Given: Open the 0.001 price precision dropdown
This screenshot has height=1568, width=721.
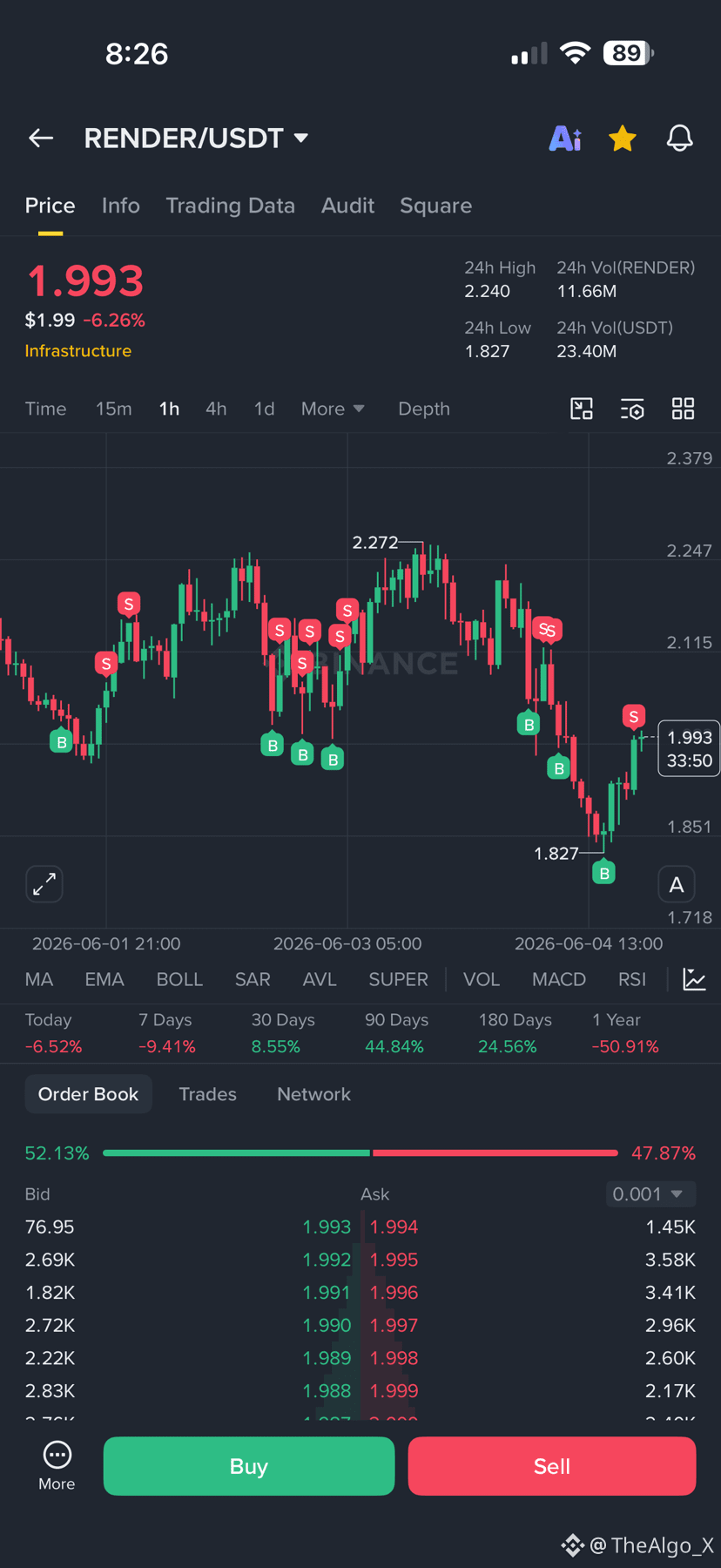Looking at the screenshot, I should click(650, 1193).
